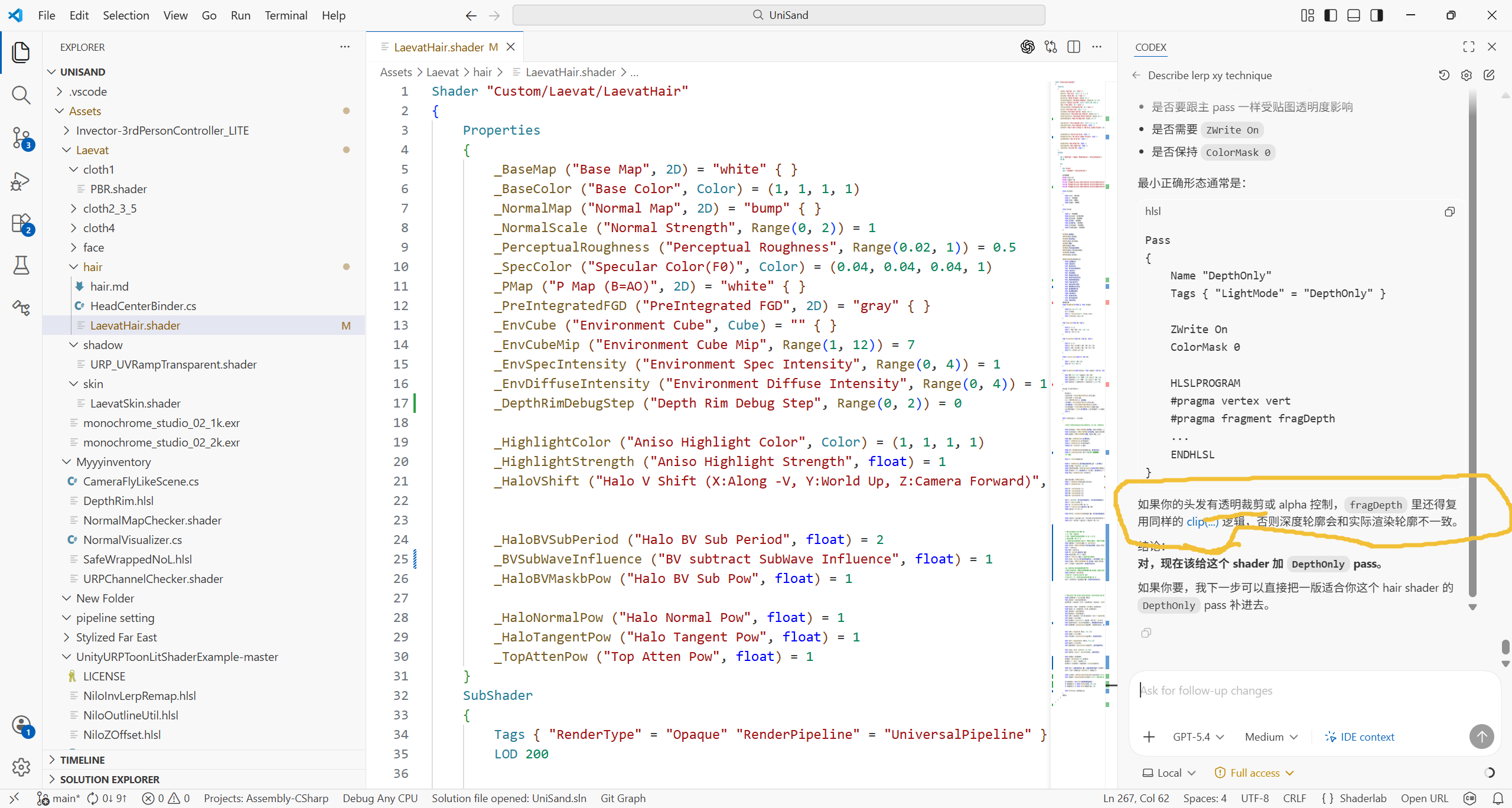Open the Source Control view with badge 3
This screenshot has height=808, width=1512.
(21, 138)
